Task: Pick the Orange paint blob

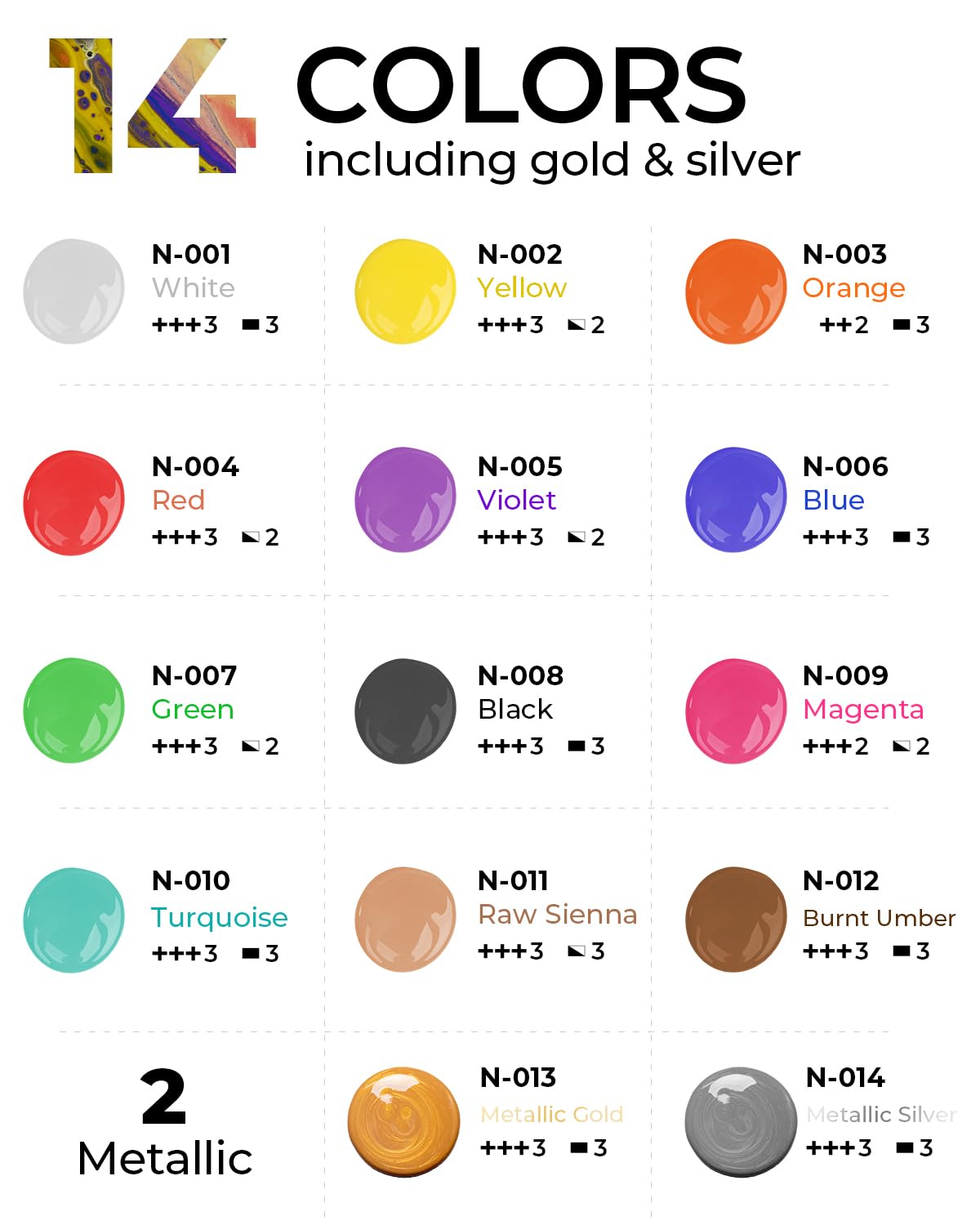Action: [736, 291]
